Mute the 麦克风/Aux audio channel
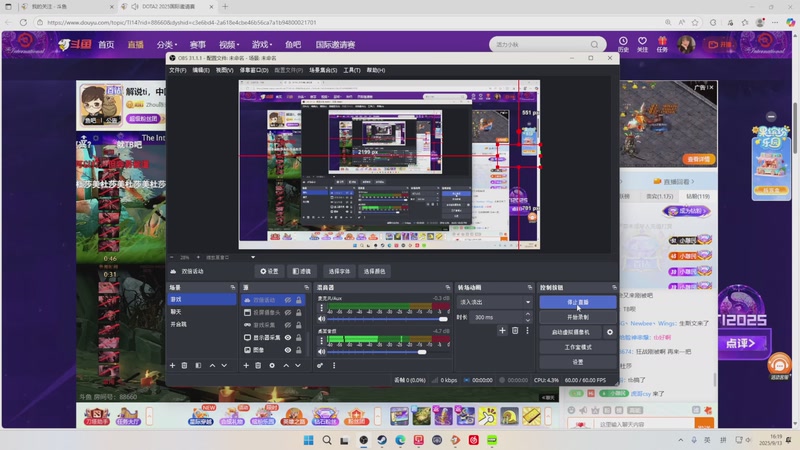This screenshot has width=800, height=450. click(x=321, y=319)
